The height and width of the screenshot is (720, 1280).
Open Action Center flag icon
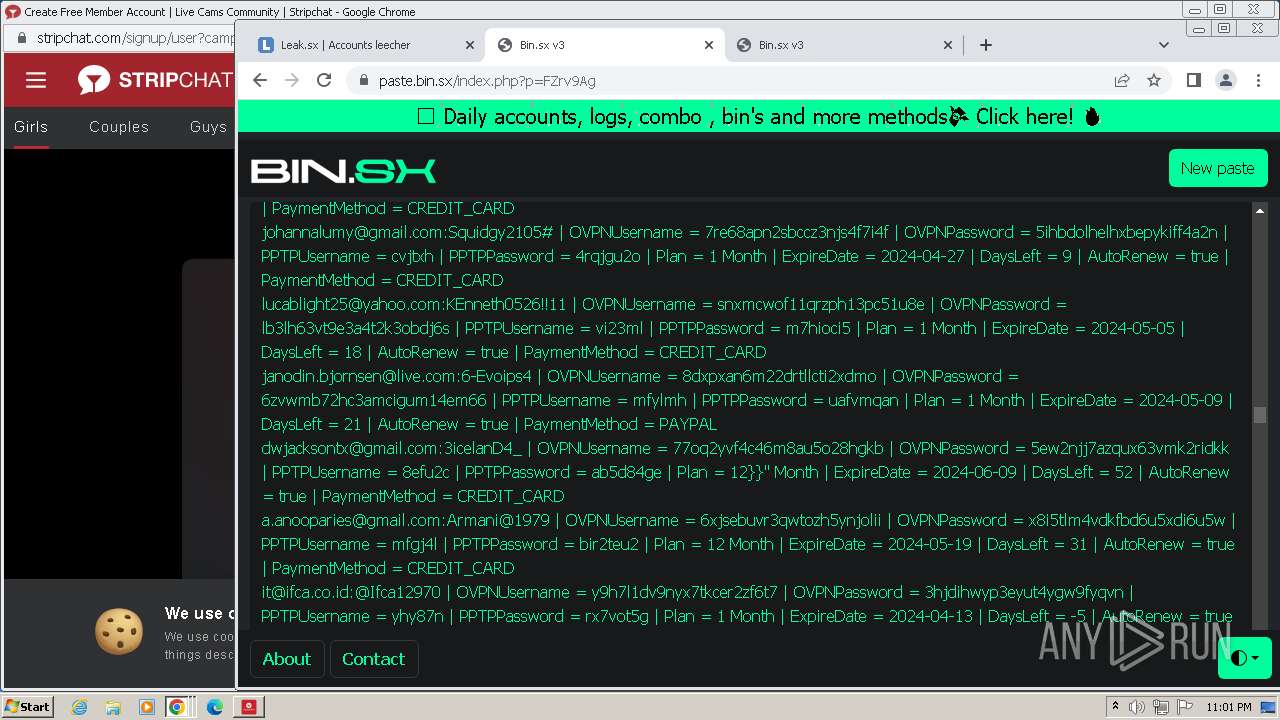tap(1185, 707)
